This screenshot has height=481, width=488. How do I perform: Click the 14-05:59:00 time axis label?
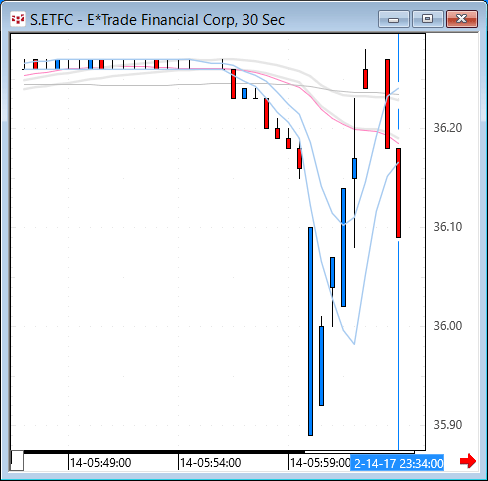[320, 463]
